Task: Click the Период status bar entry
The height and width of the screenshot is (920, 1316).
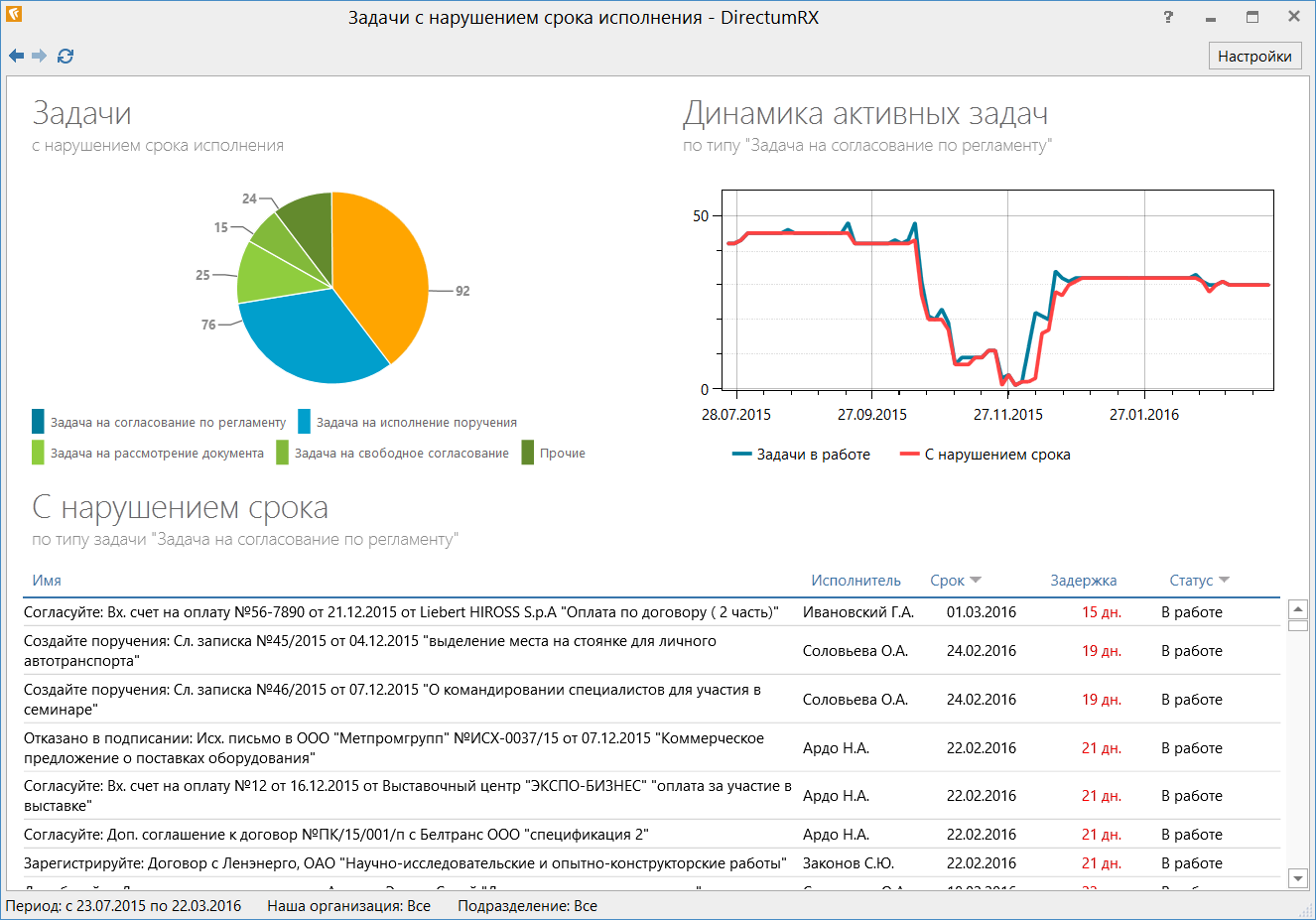Action: [123, 906]
